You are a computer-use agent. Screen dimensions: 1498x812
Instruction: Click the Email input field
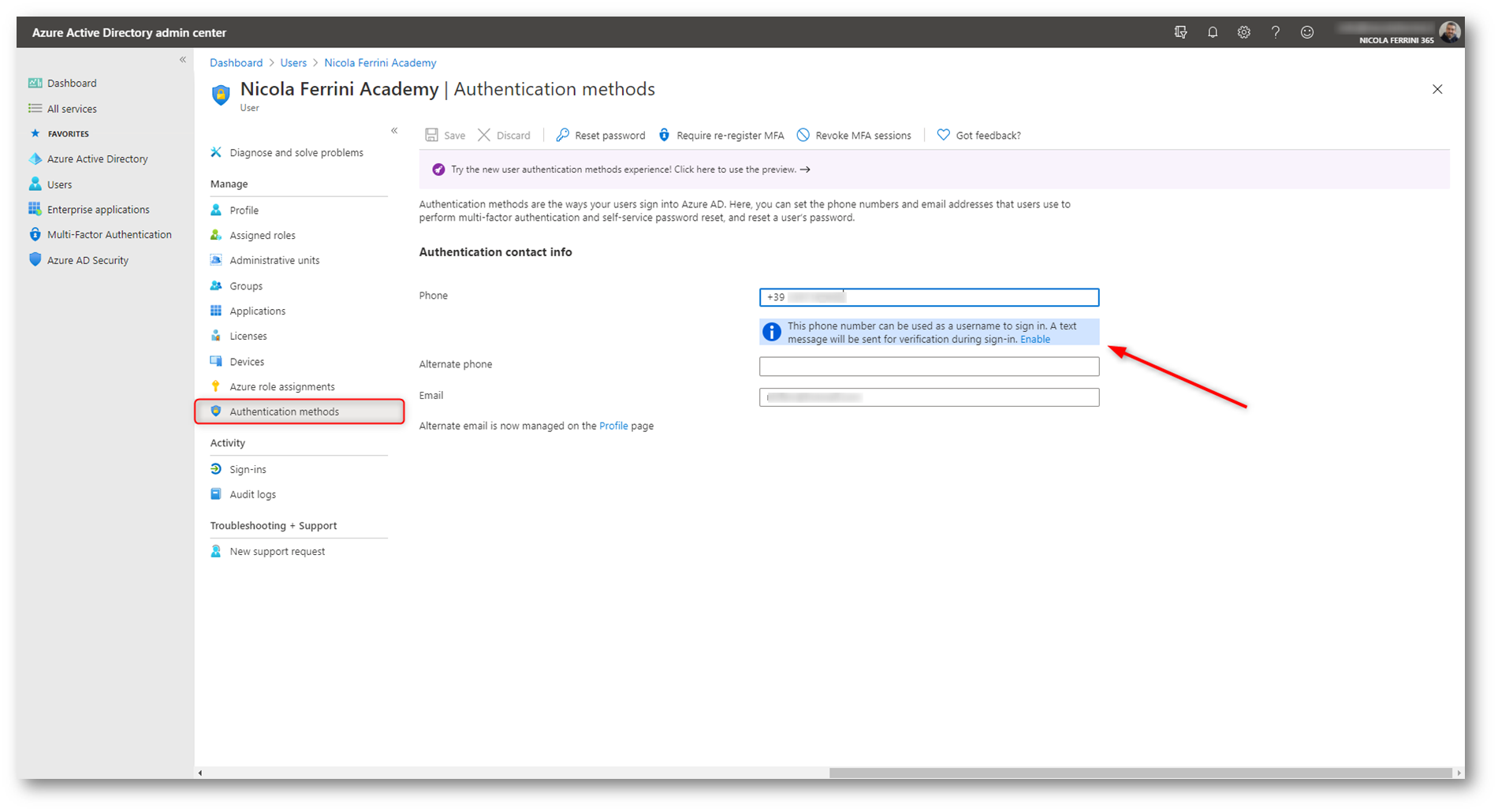929,397
